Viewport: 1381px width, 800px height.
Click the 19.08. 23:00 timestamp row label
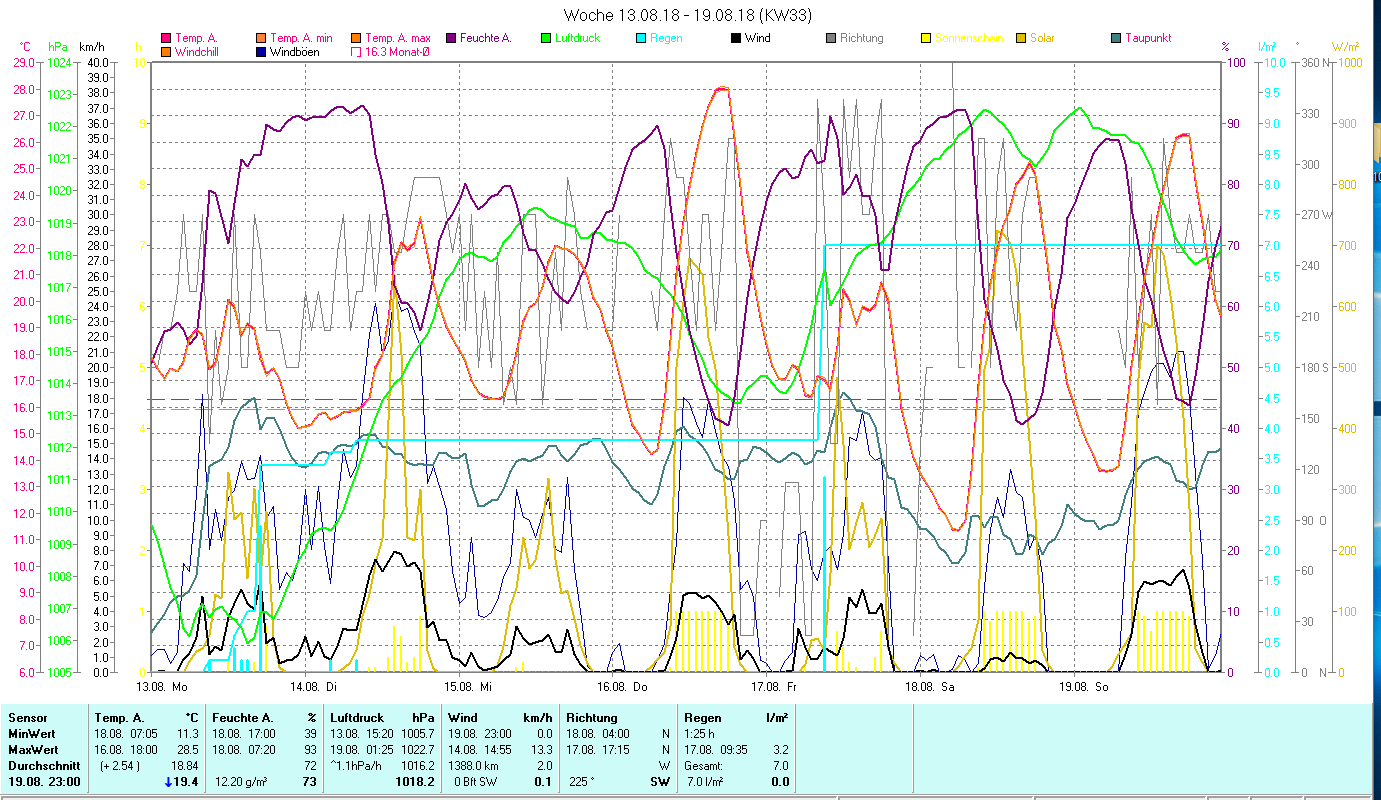point(44,782)
